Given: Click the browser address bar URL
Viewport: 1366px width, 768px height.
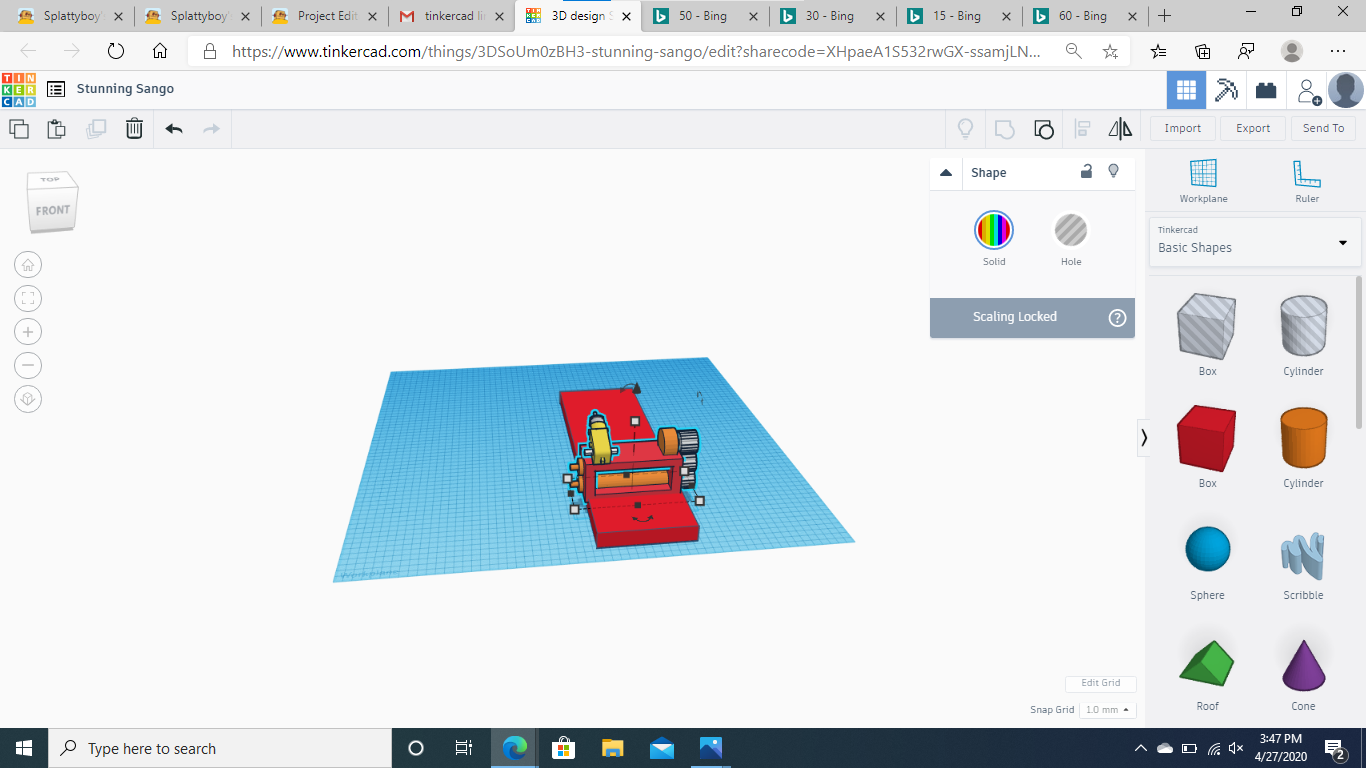Looking at the screenshot, I should point(635,52).
